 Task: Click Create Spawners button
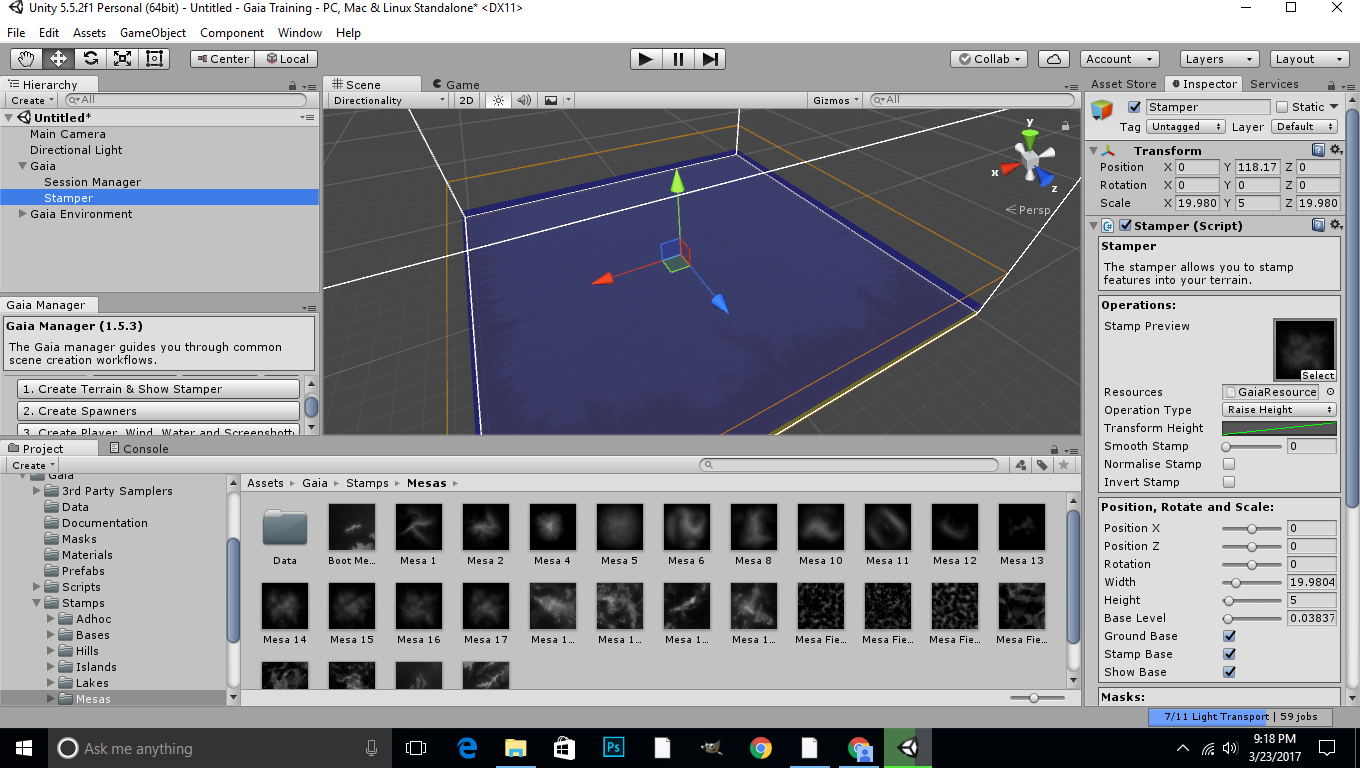[x=159, y=411]
